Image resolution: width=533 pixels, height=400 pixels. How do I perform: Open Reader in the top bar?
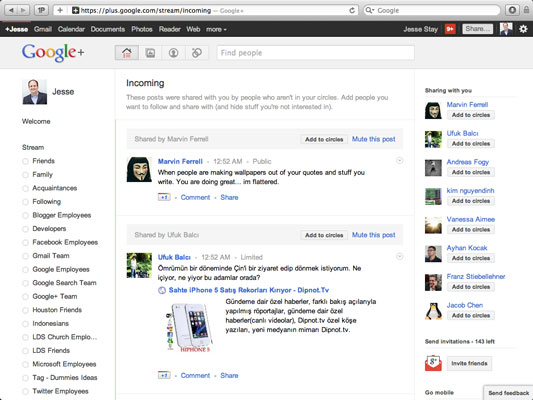point(170,29)
